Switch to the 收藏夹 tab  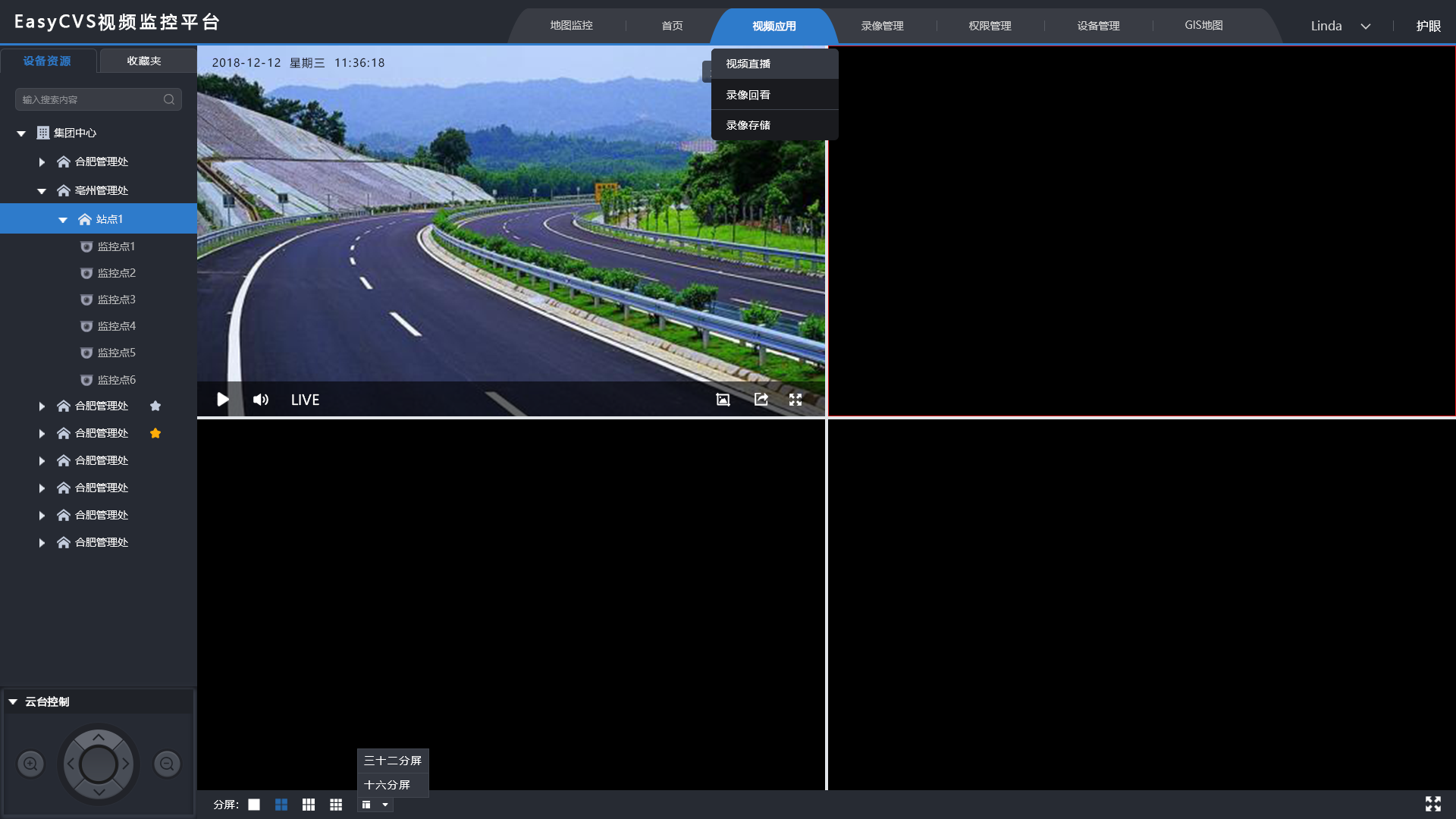point(144,61)
